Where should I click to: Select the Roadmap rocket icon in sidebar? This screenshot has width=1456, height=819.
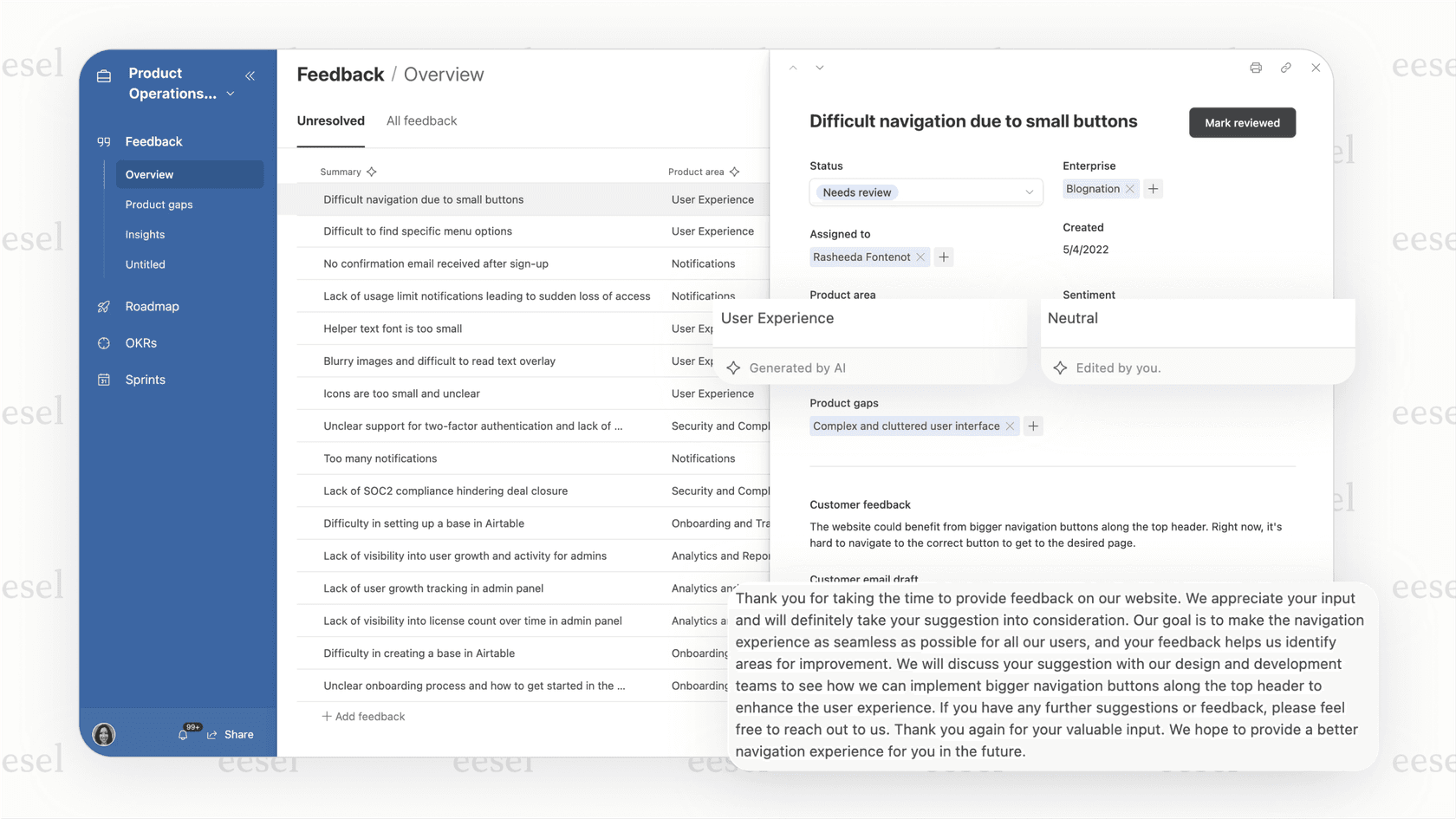click(104, 306)
